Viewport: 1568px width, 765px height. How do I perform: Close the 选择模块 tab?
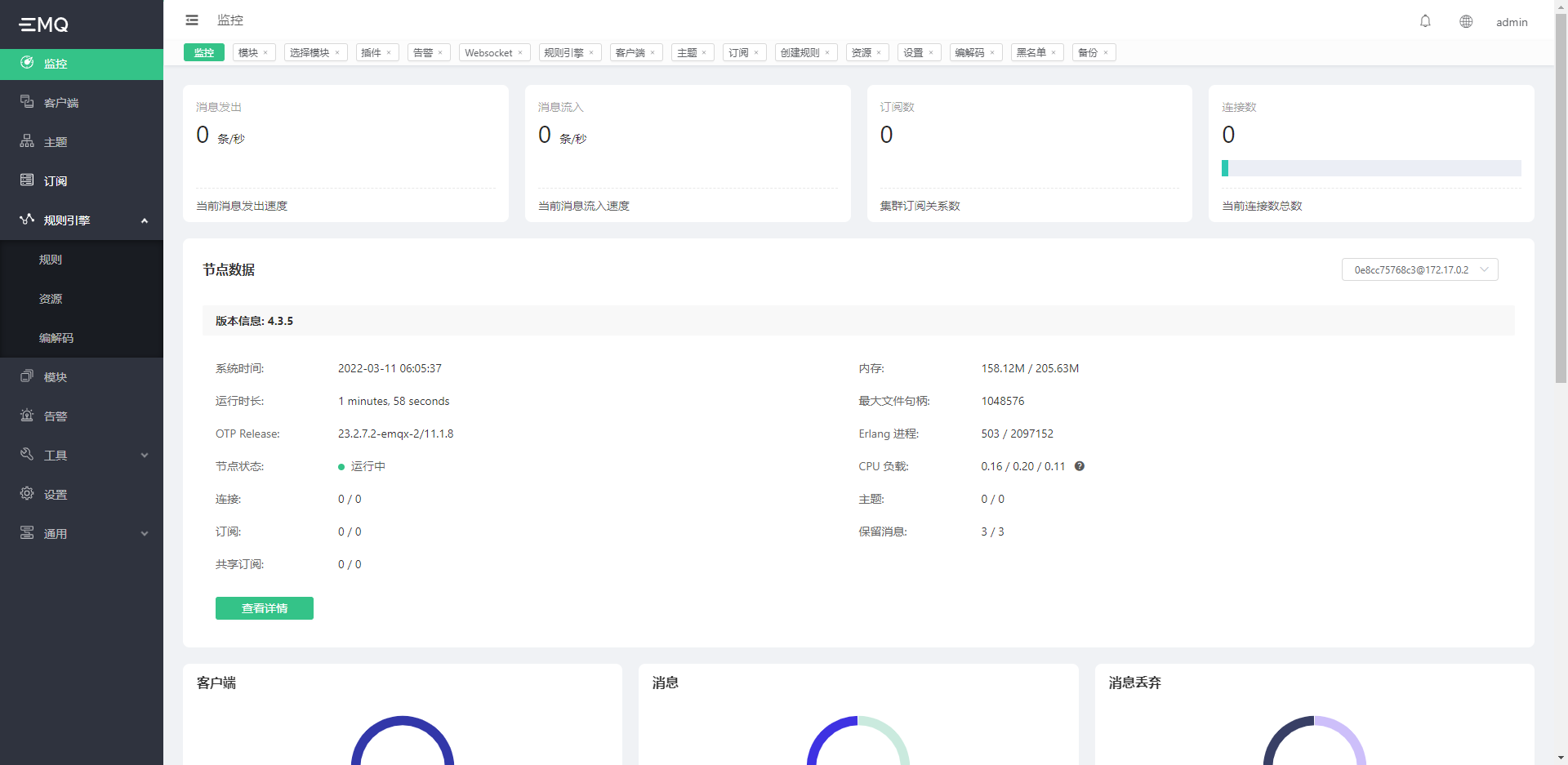click(337, 53)
